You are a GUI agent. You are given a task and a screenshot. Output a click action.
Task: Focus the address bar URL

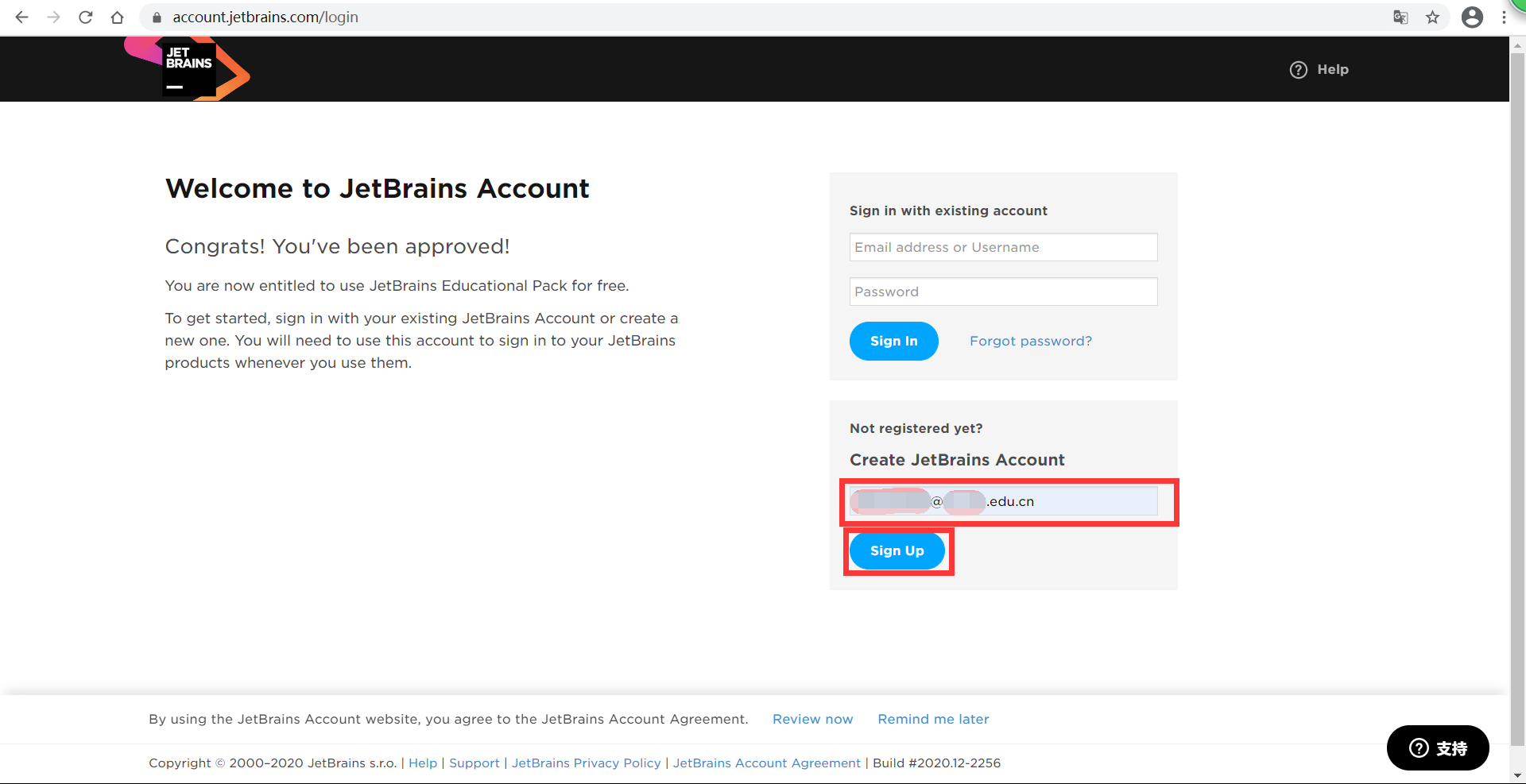265,17
